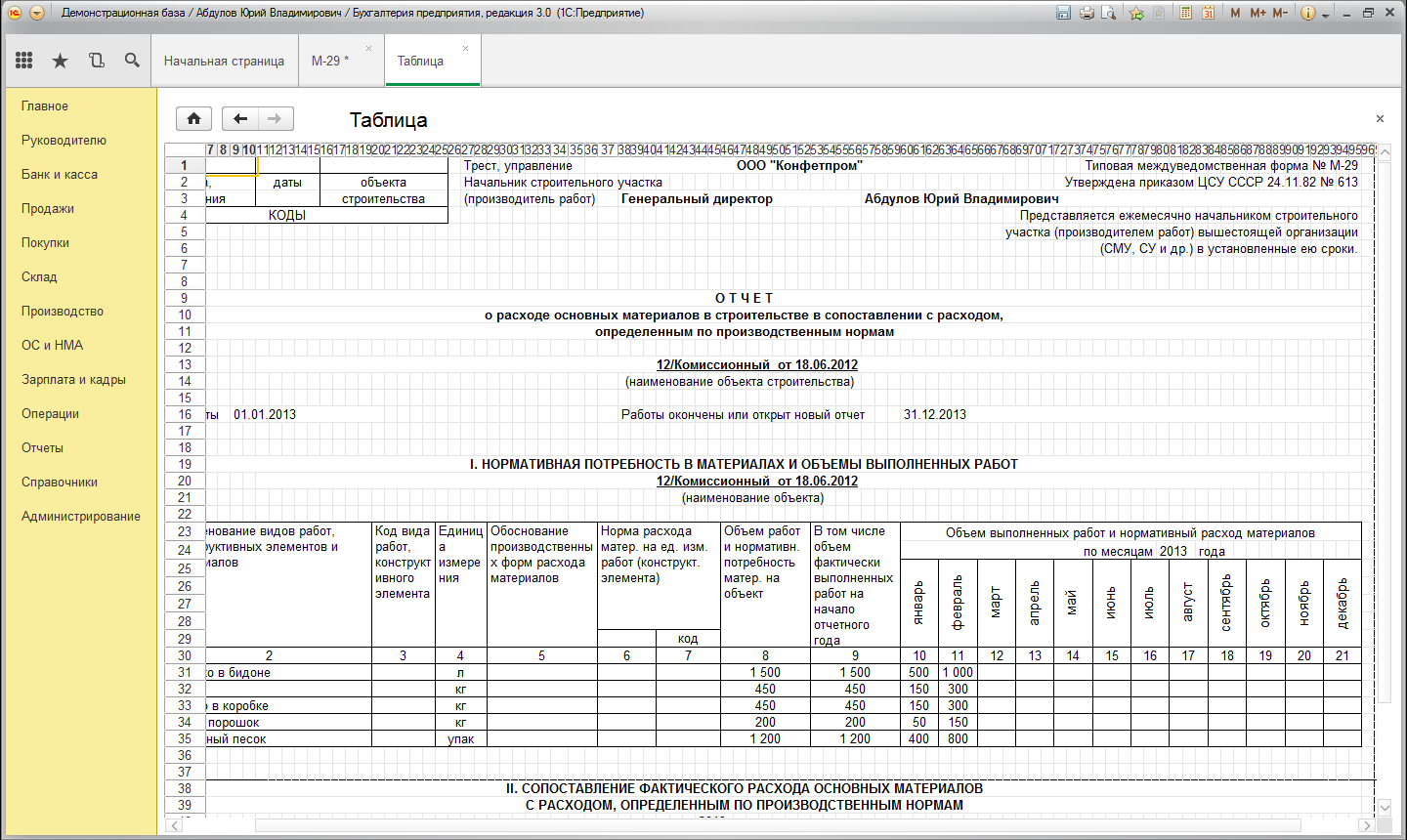
Task: Open the Администрирование section
Action: tap(81, 516)
